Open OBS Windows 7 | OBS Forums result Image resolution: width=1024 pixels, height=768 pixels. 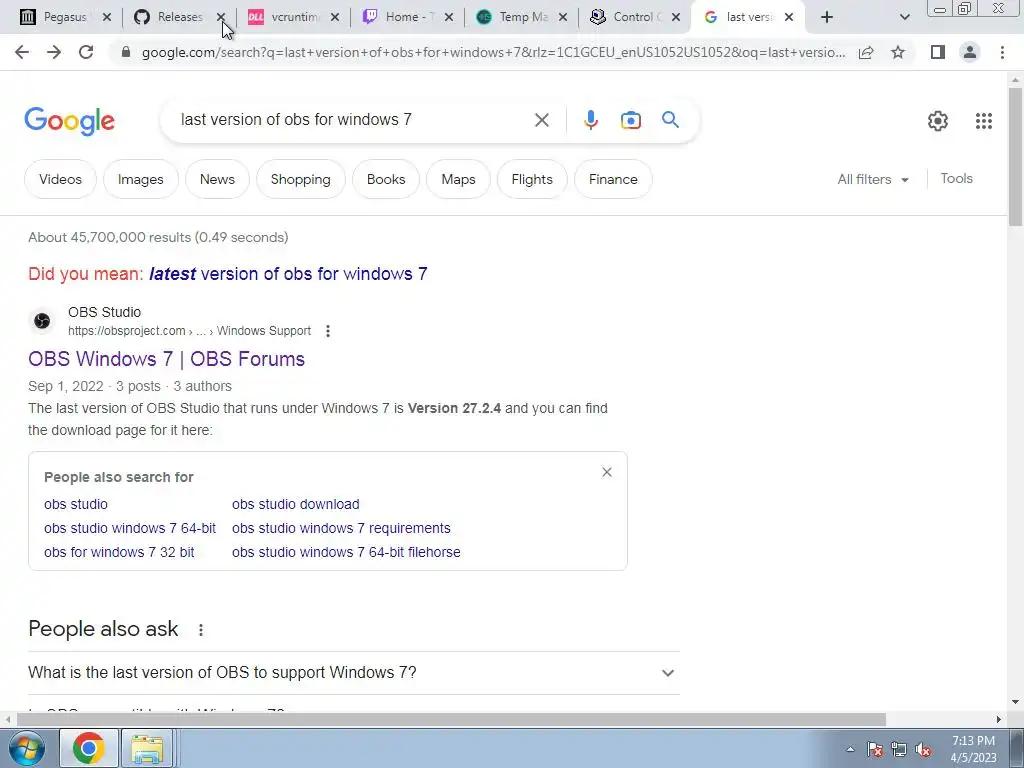coord(167,359)
